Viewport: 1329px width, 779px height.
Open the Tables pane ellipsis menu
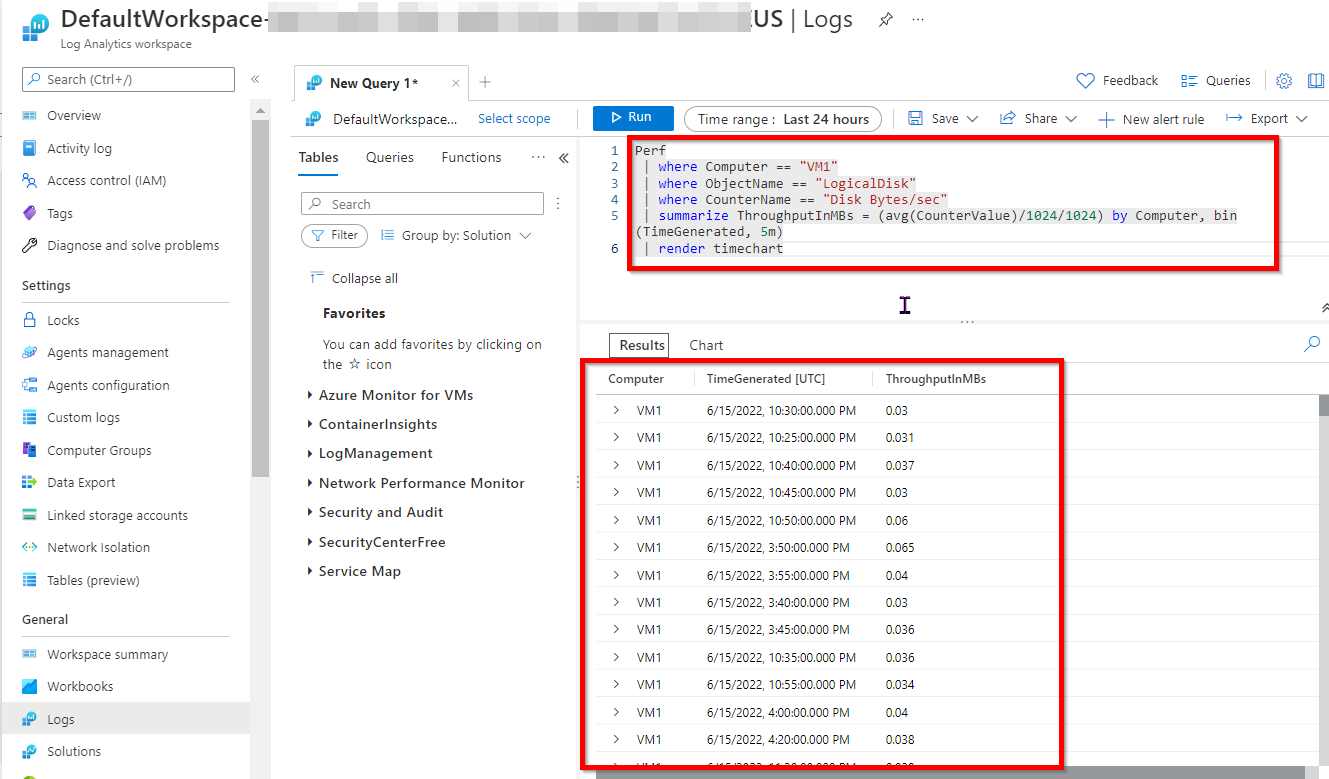538,157
